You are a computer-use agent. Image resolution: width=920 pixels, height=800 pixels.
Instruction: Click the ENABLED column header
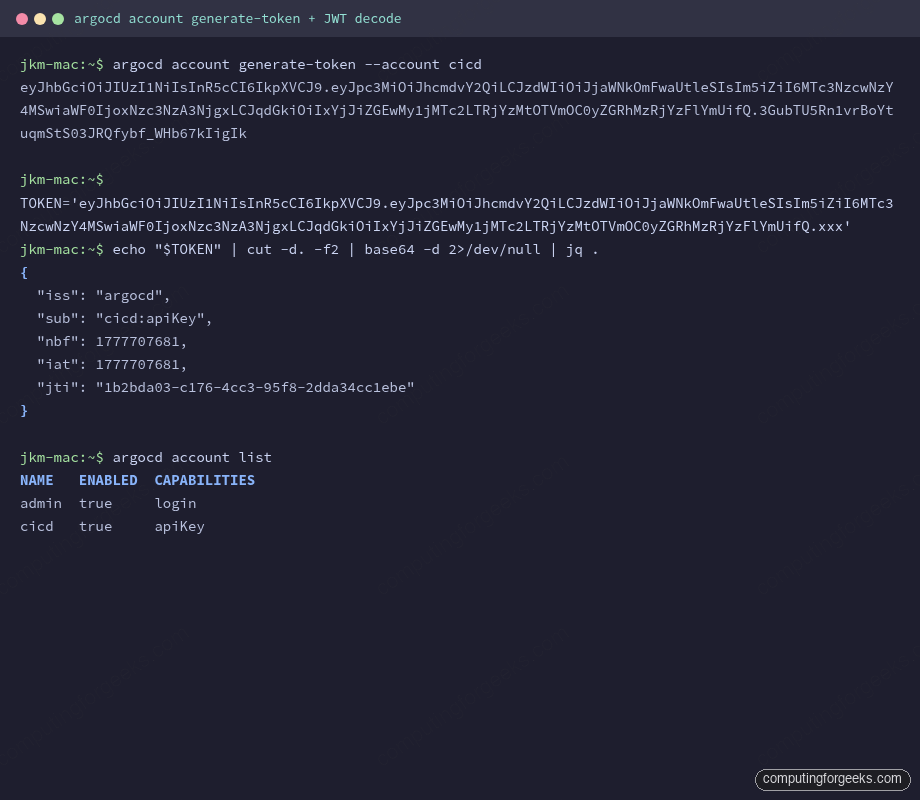108,480
